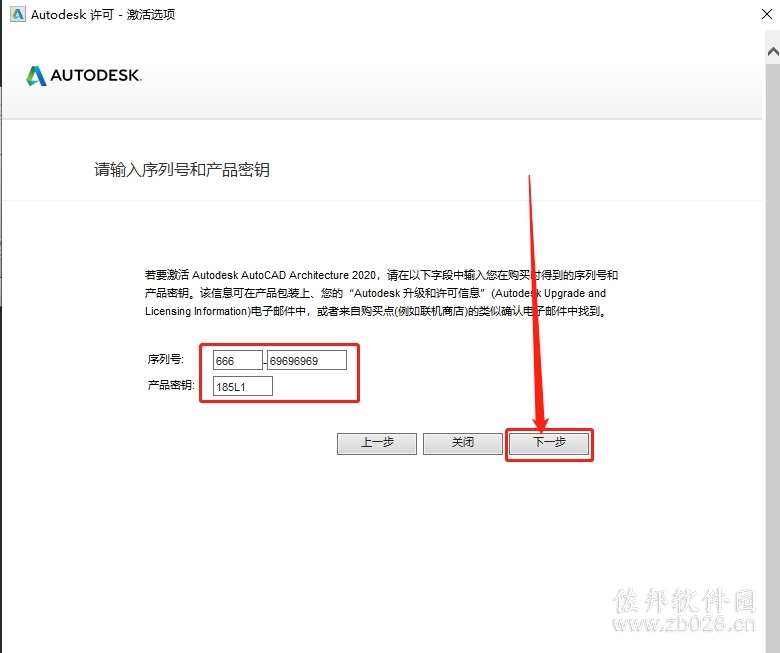Click the vertical scrollbar track
The image size is (780, 653).
pyautogui.click(x=773, y=348)
